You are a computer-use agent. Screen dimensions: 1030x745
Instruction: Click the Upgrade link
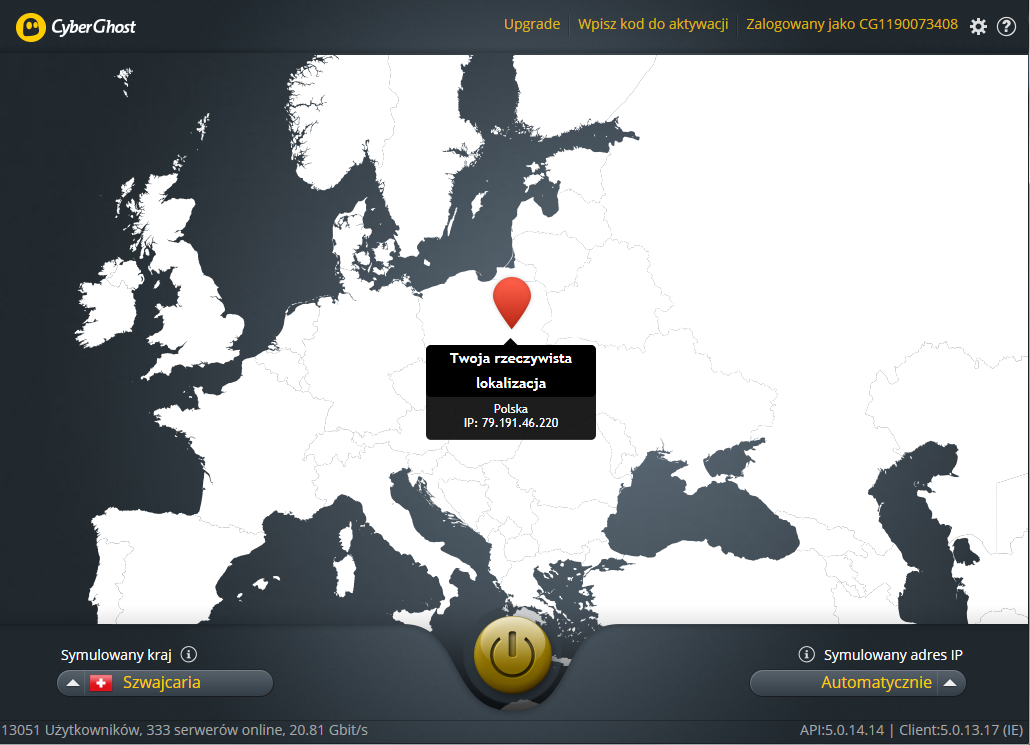coord(531,24)
